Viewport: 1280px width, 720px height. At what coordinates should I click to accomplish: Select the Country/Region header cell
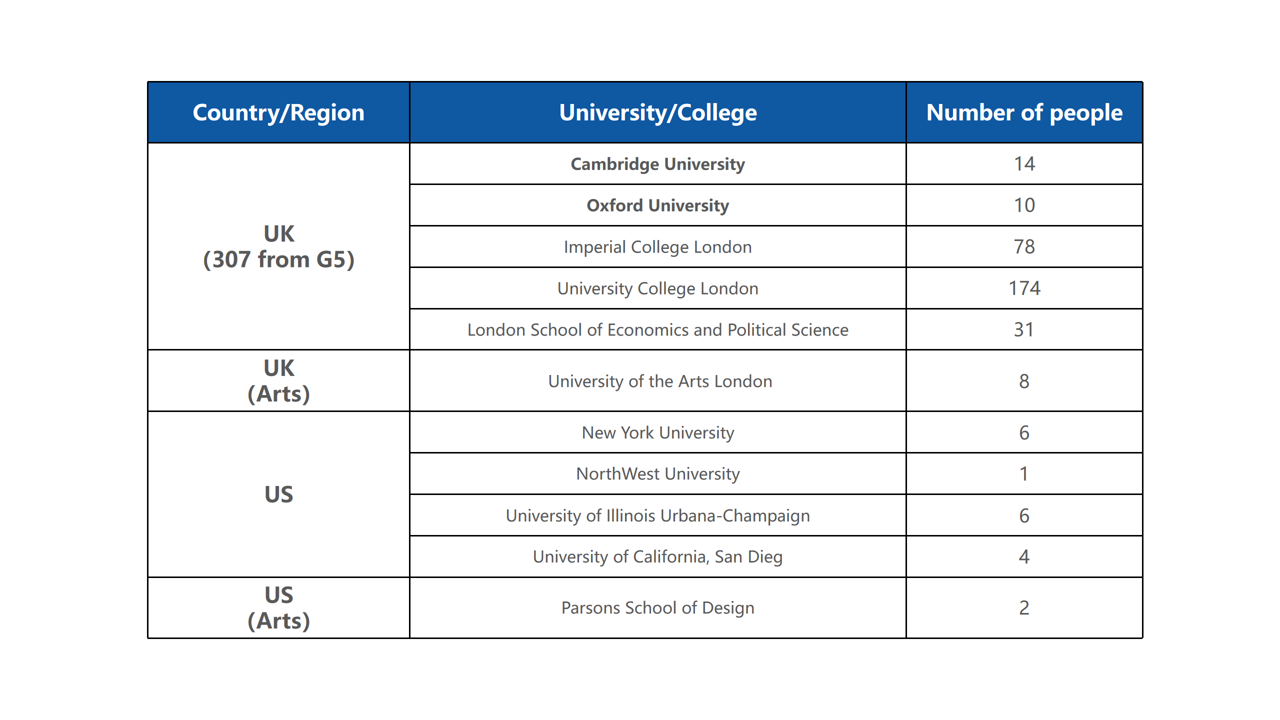pos(279,113)
